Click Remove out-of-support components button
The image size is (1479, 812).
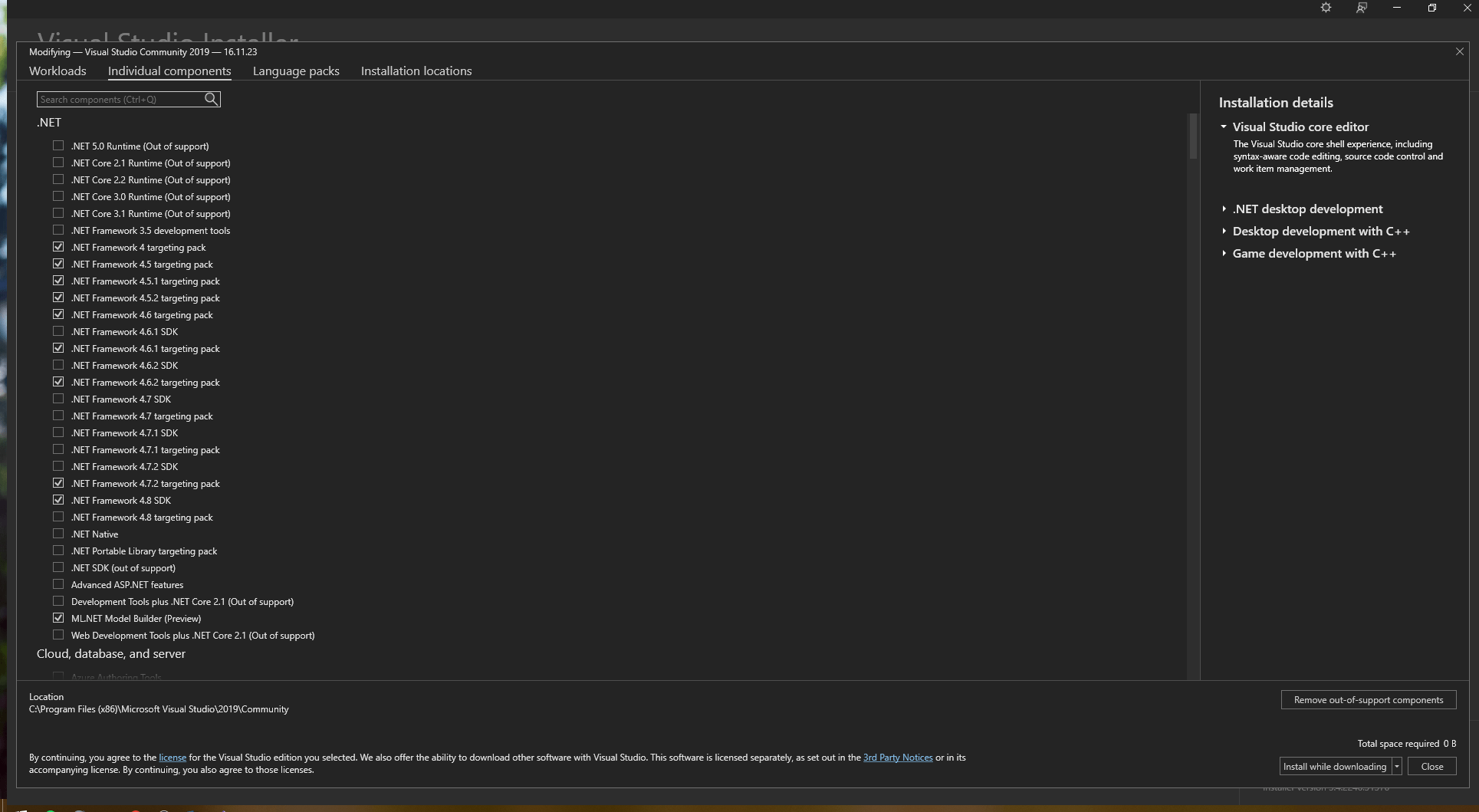pos(1369,699)
